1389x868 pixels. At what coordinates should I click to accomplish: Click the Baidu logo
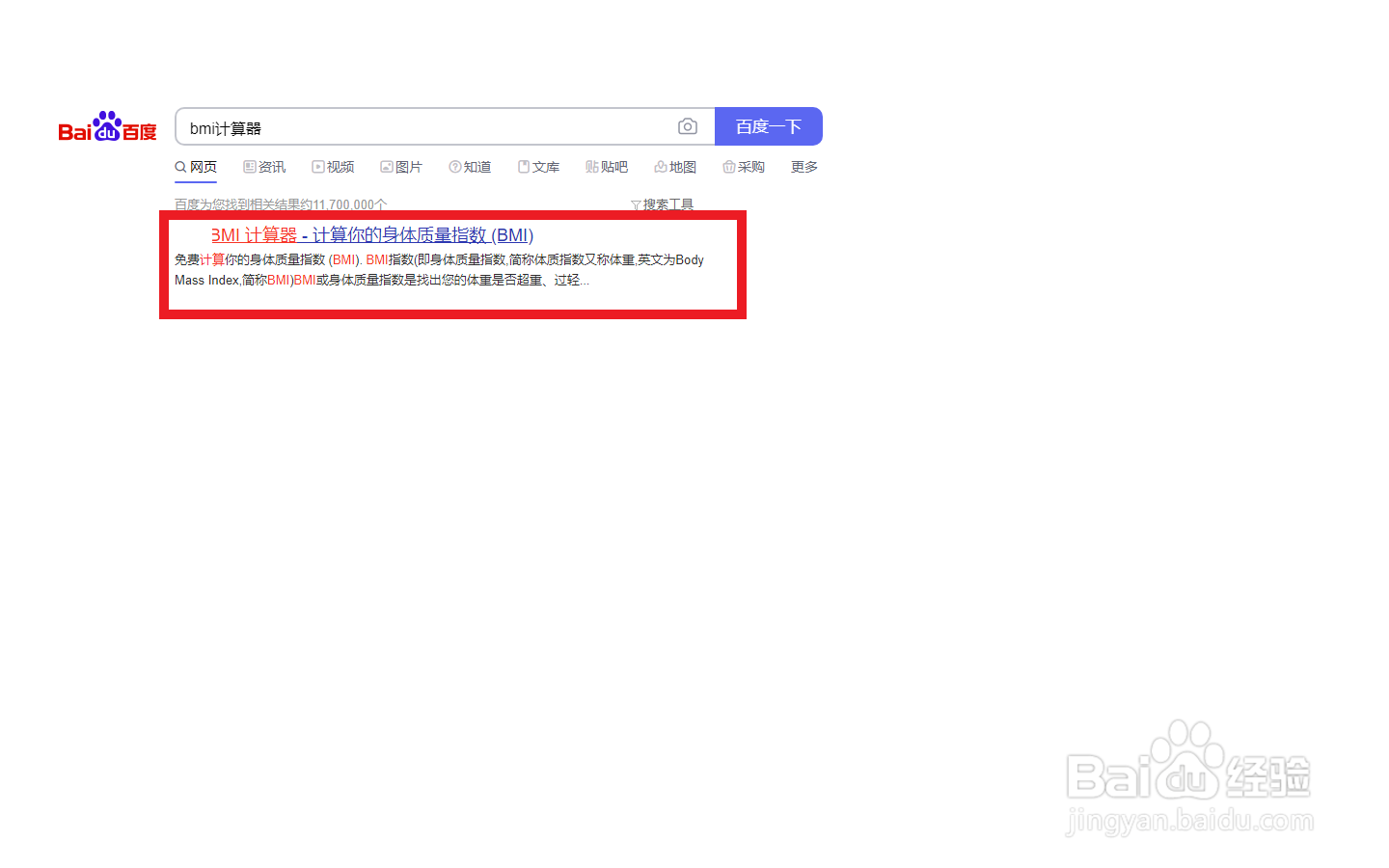coord(107,126)
